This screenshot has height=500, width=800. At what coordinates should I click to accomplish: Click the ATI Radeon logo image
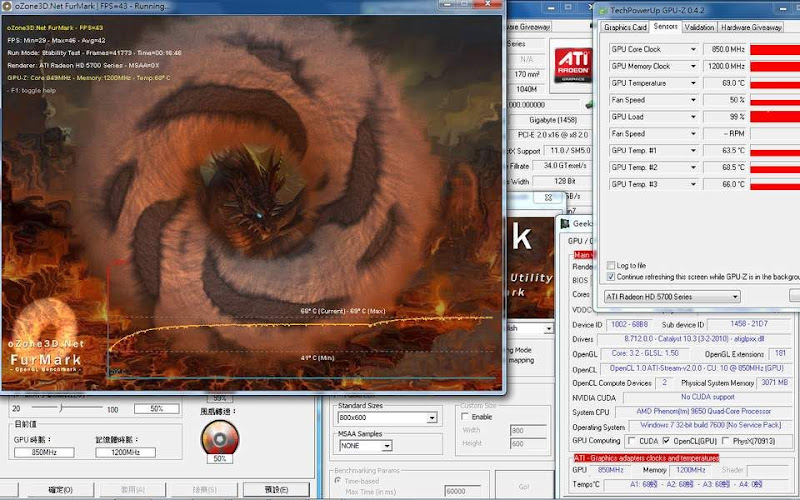click(572, 64)
